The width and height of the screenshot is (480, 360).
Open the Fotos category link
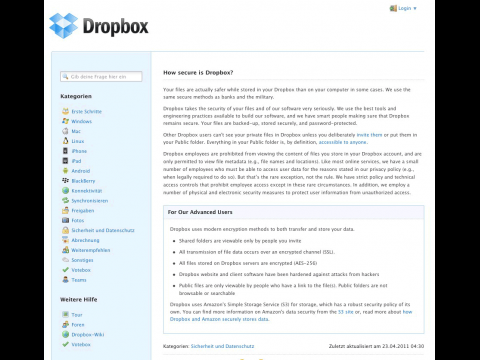[x=78, y=221]
